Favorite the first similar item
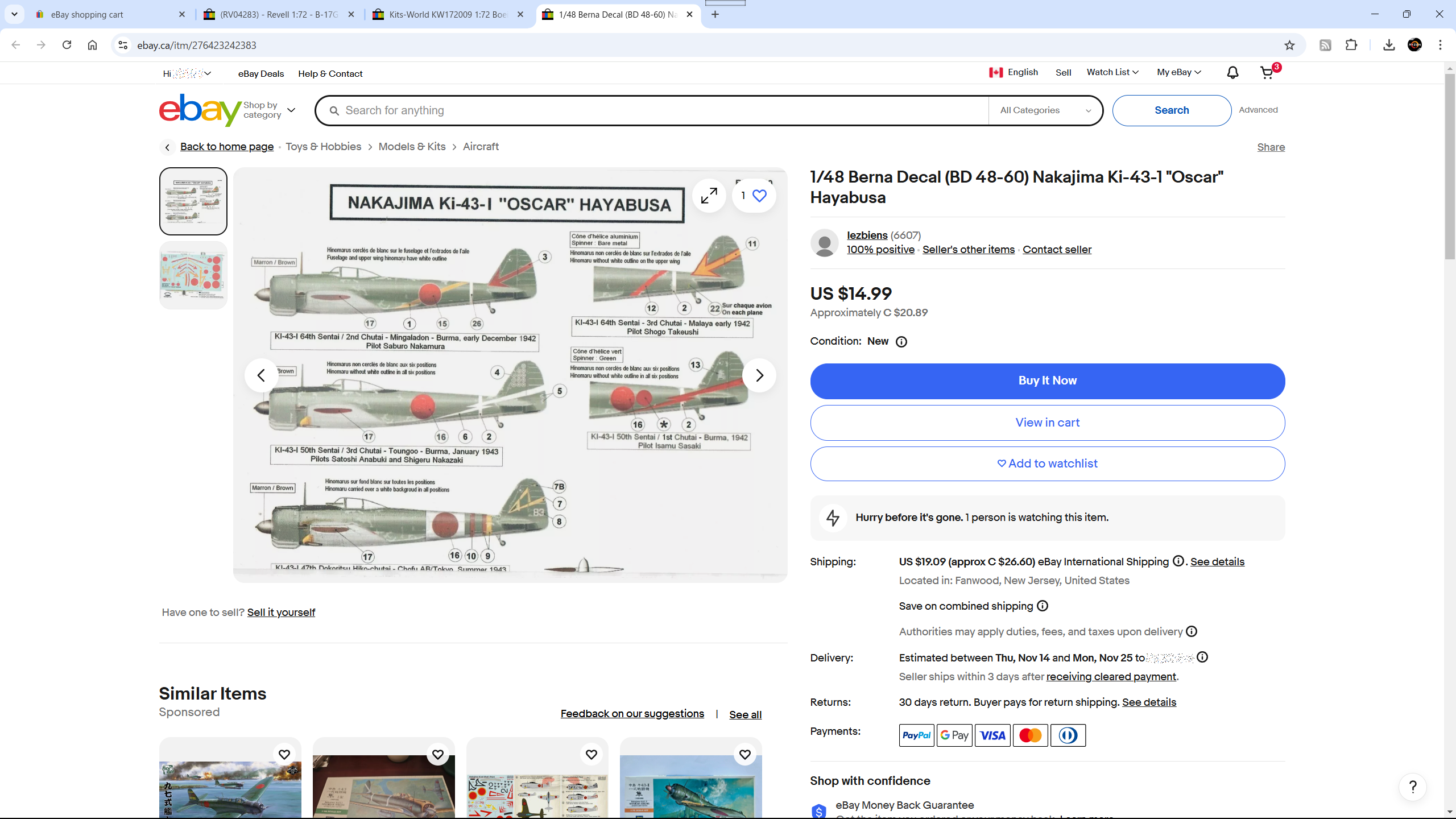This screenshot has width=1456, height=819. (x=284, y=754)
